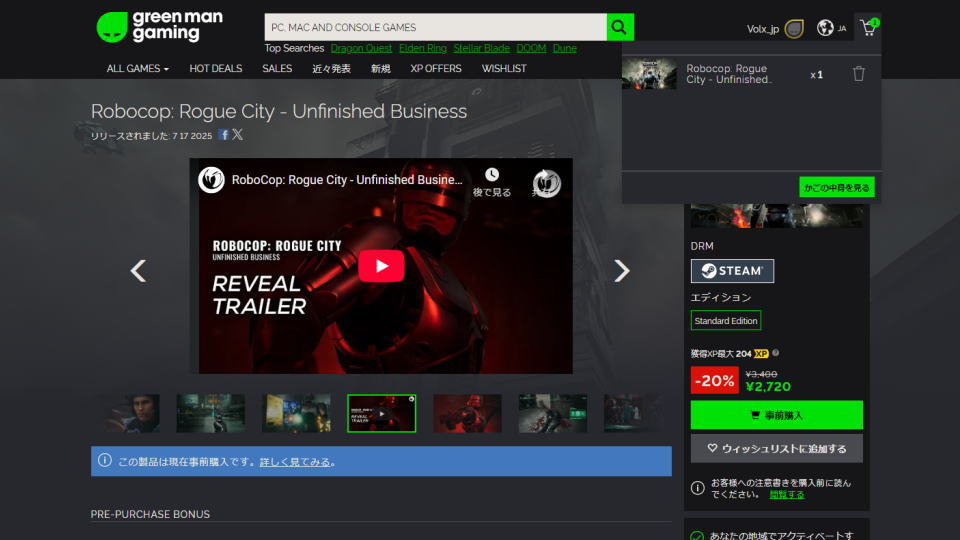Click the -20% discount badge
The width and height of the screenshot is (960, 540).
[x=714, y=380]
